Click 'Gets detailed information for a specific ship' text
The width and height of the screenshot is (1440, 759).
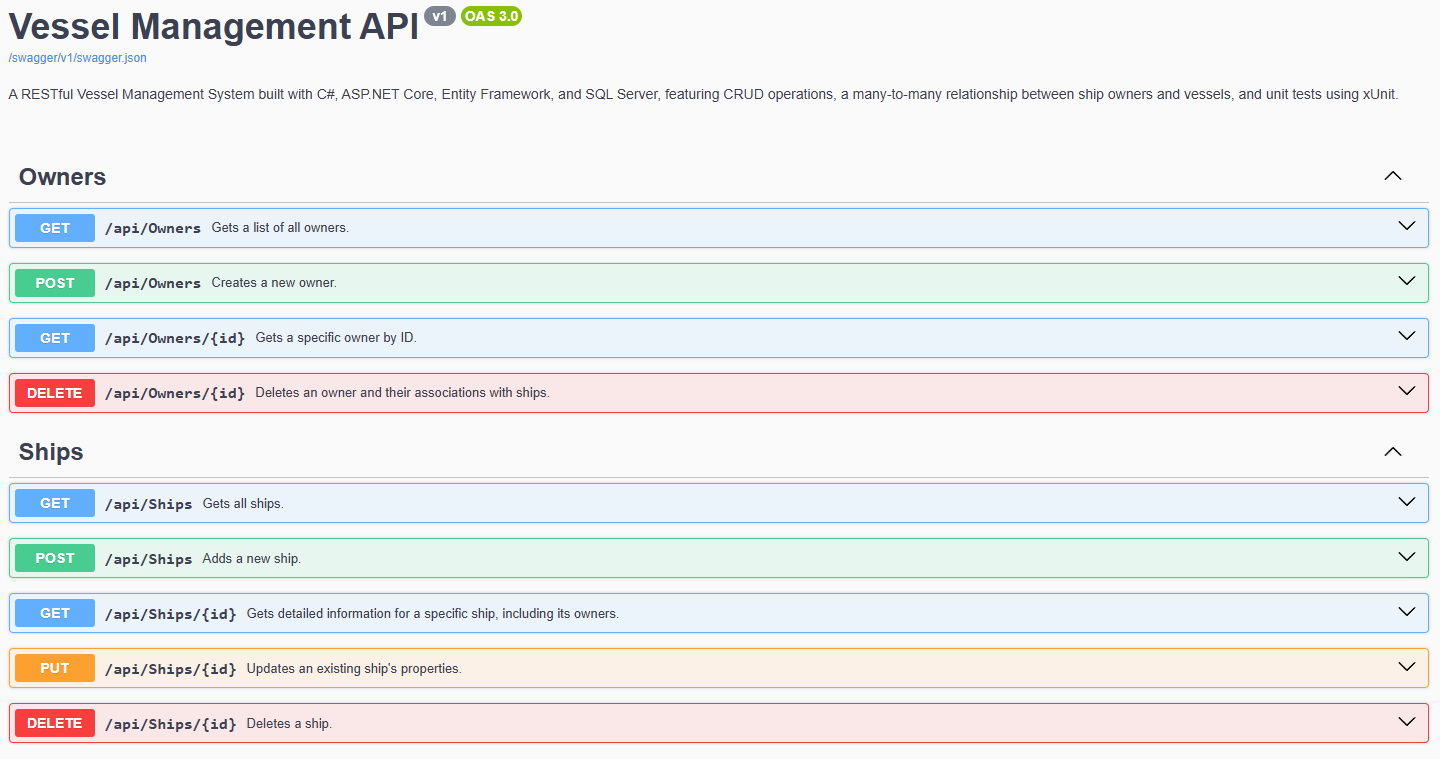[x=433, y=613]
